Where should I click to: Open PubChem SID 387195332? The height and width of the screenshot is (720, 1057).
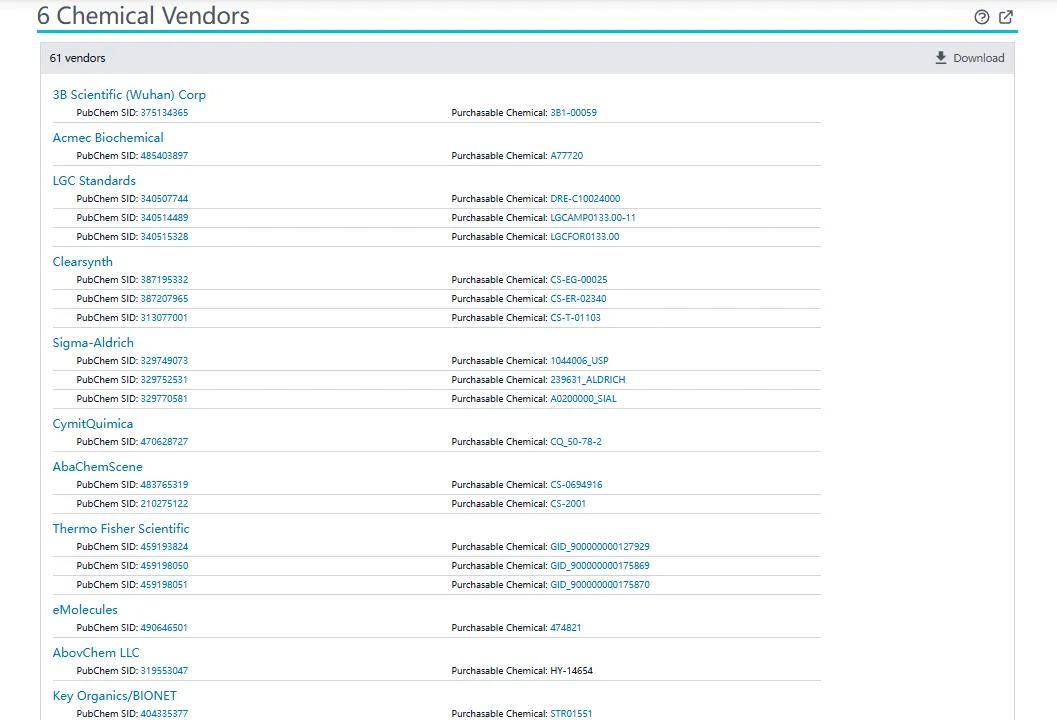click(164, 280)
